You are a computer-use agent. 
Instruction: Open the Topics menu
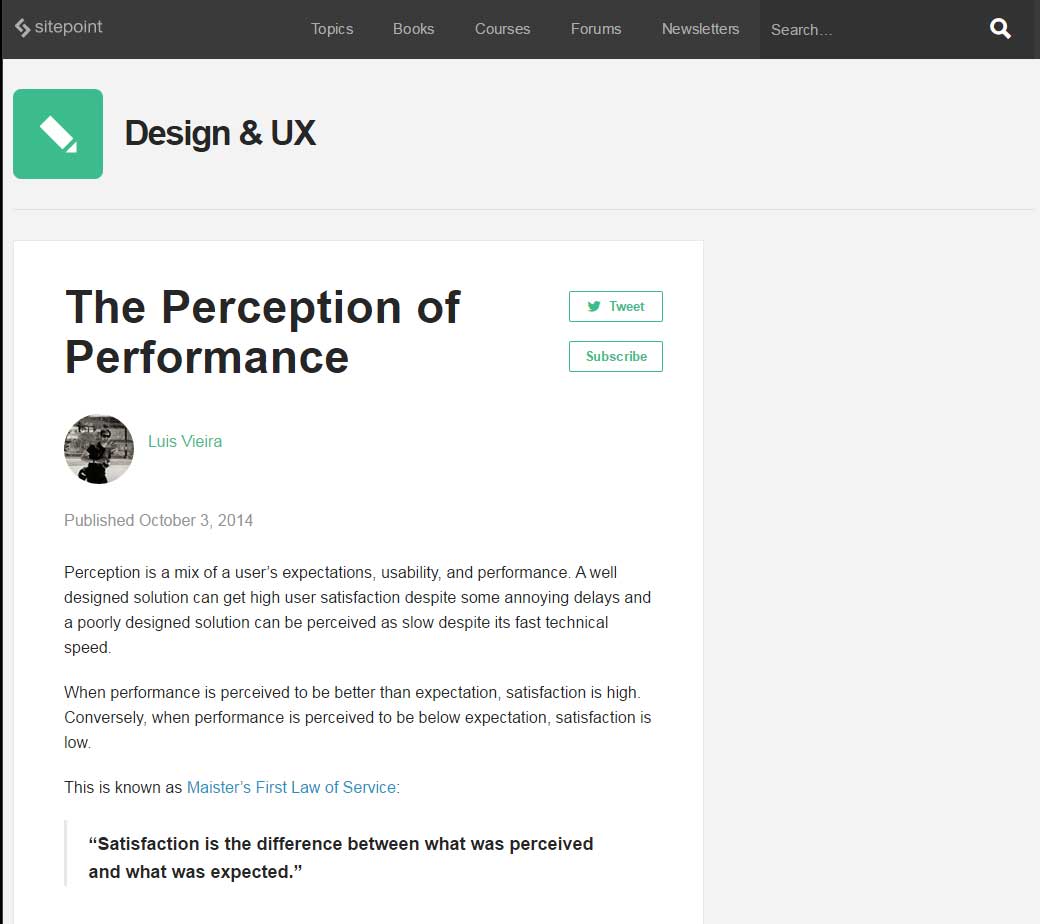click(x=332, y=29)
